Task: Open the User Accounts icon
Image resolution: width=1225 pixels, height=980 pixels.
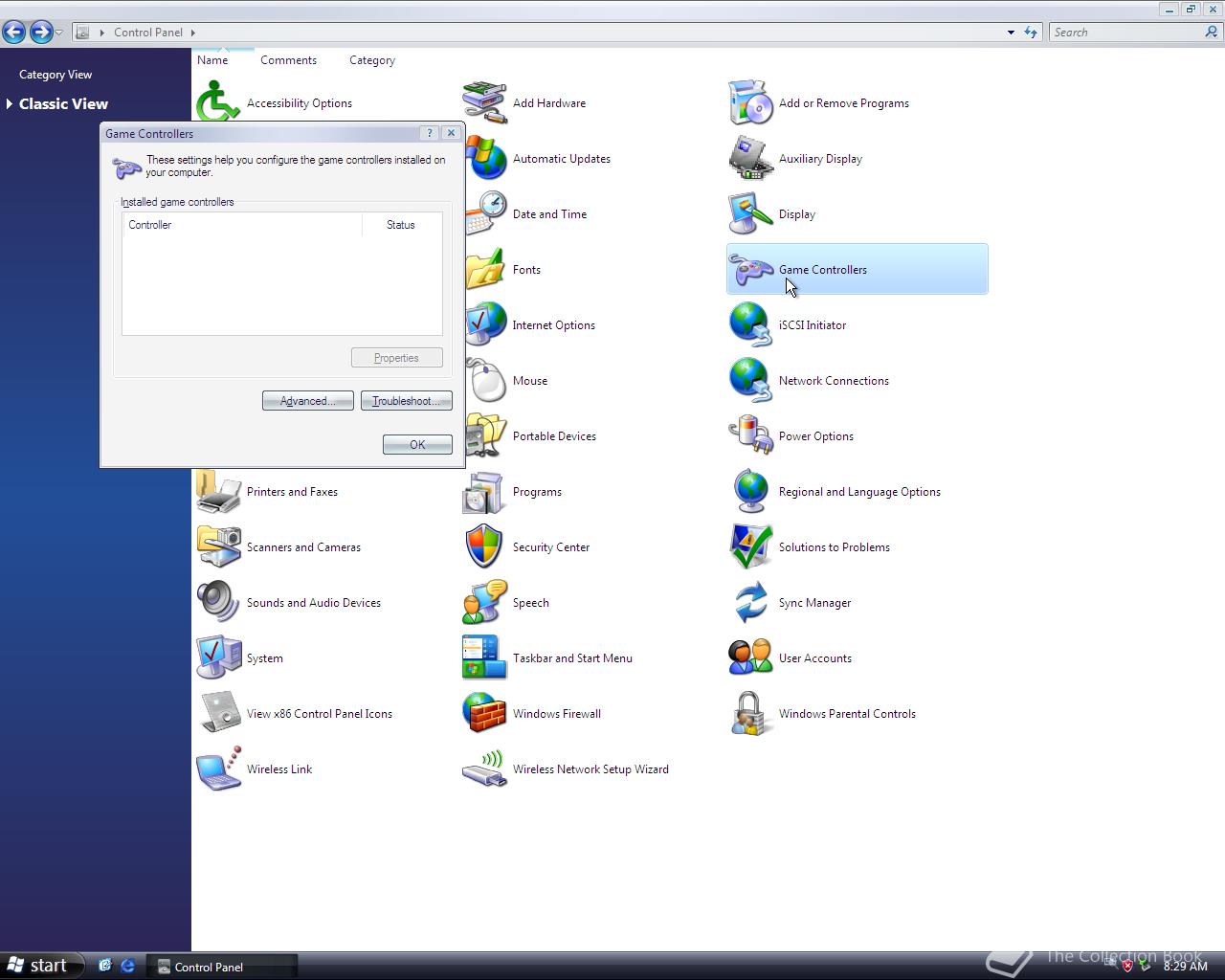Action: (750, 658)
